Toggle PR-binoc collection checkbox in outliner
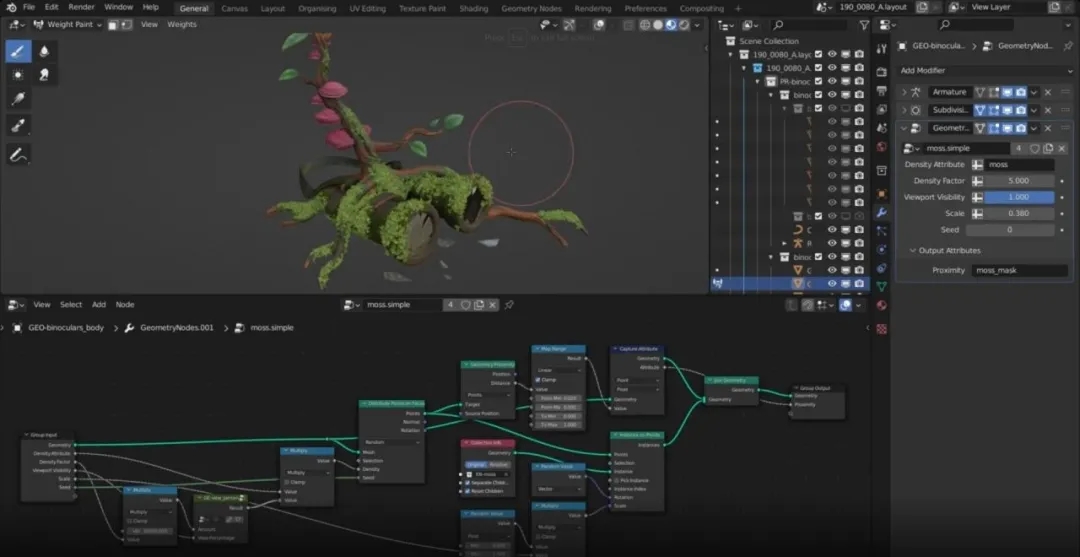The height and width of the screenshot is (557, 1080). tap(818, 81)
